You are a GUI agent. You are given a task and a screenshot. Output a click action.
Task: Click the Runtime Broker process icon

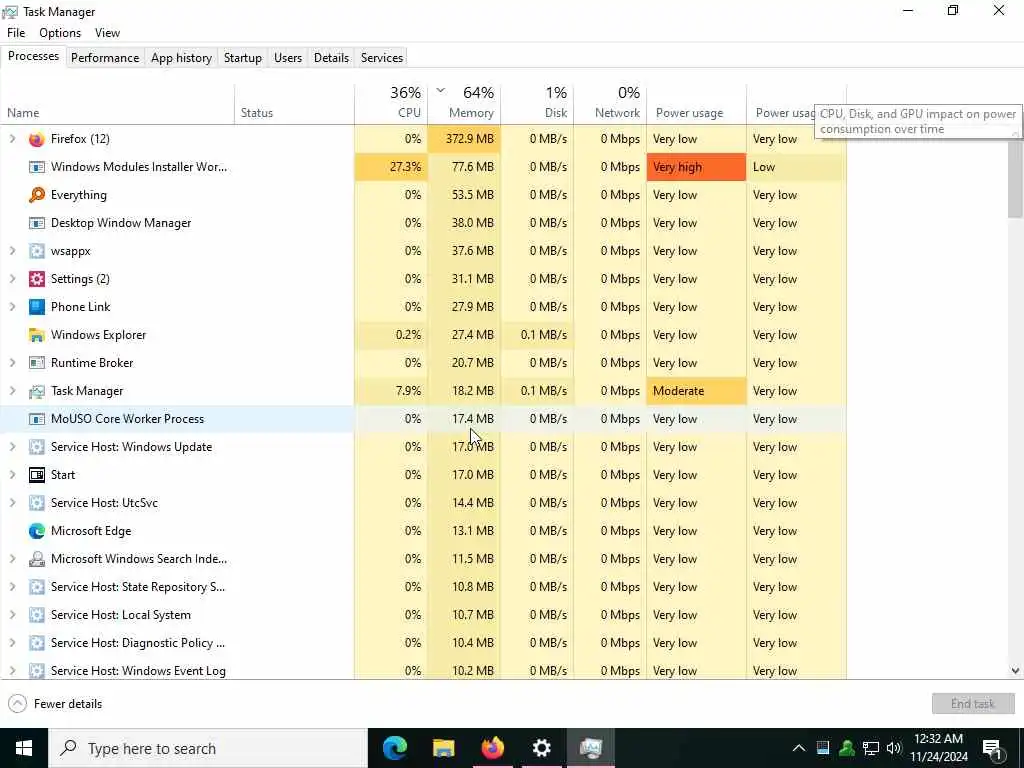point(37,363)
